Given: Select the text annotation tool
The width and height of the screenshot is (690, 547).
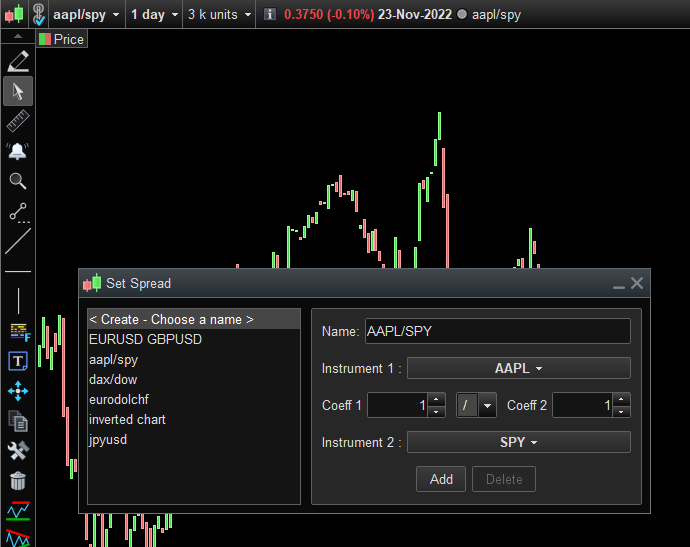Looking at the screenshot, I should coord(18,361).
